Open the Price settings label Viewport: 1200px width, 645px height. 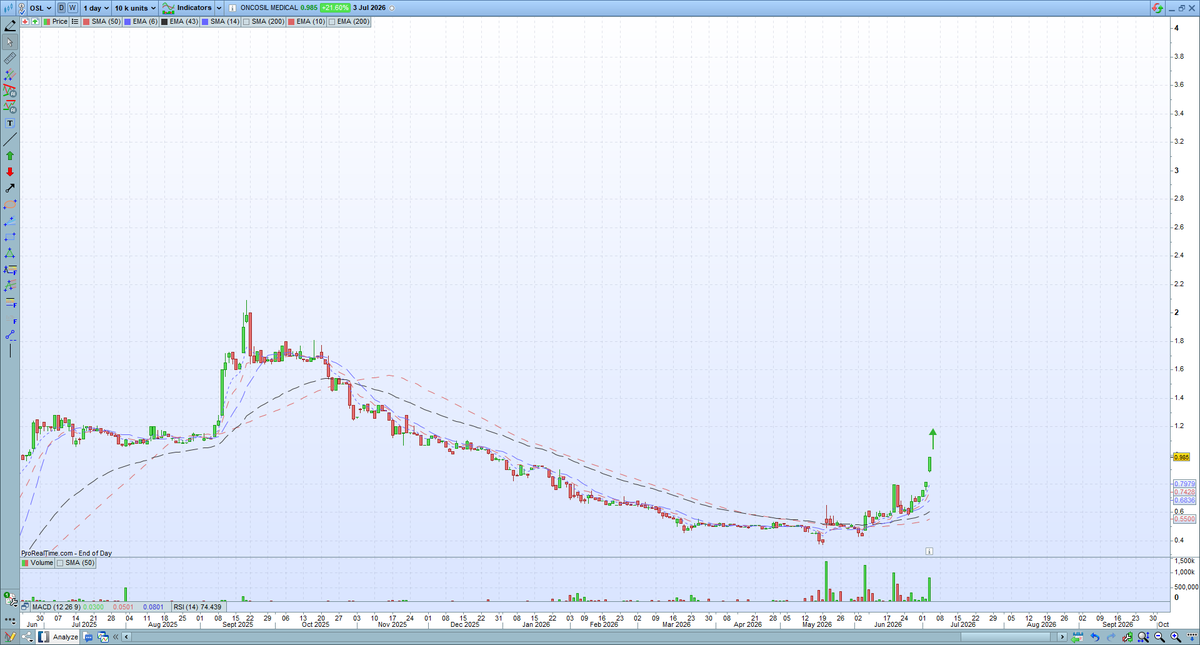point(54,21)
